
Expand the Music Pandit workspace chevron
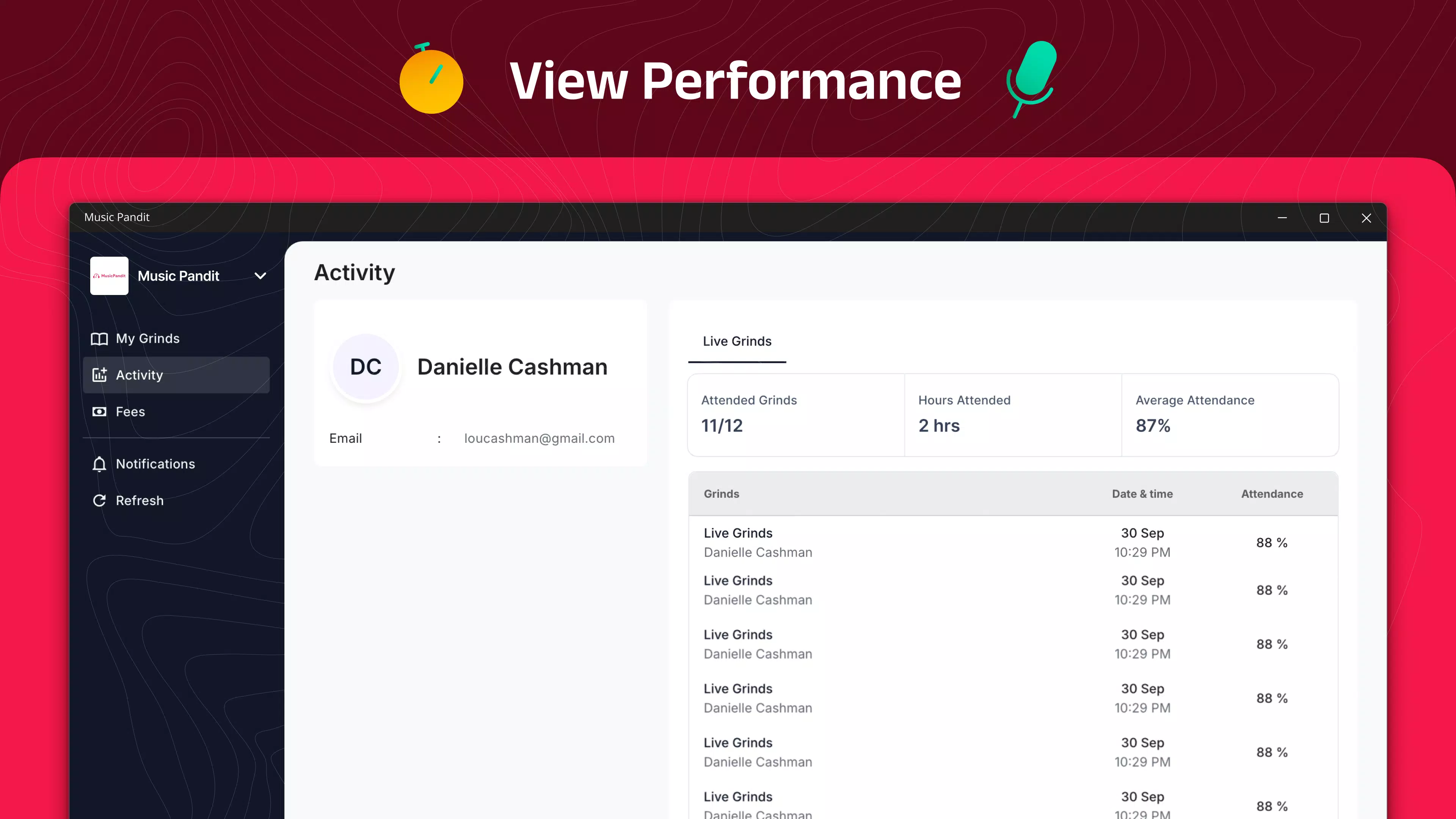coord(260,276)
